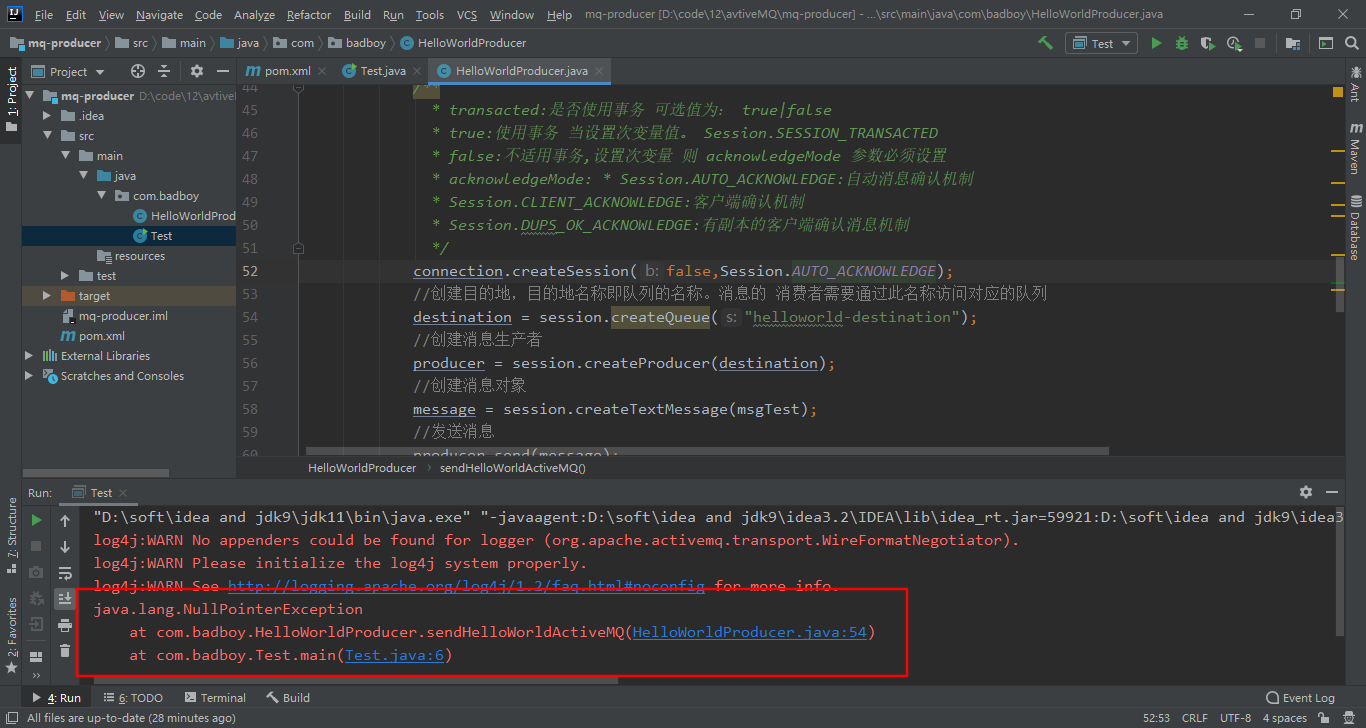Image resolution: width=1366 pixels, height=728 pixels.
Task: Toggle the Structure tool window sidebar button
Action: 11,535
